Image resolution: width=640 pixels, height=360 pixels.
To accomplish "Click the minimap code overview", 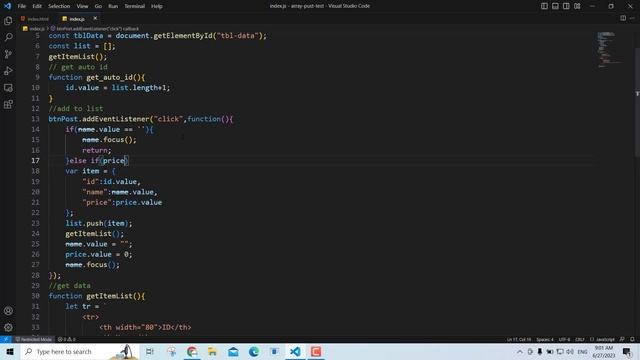I will coord(610,49).
